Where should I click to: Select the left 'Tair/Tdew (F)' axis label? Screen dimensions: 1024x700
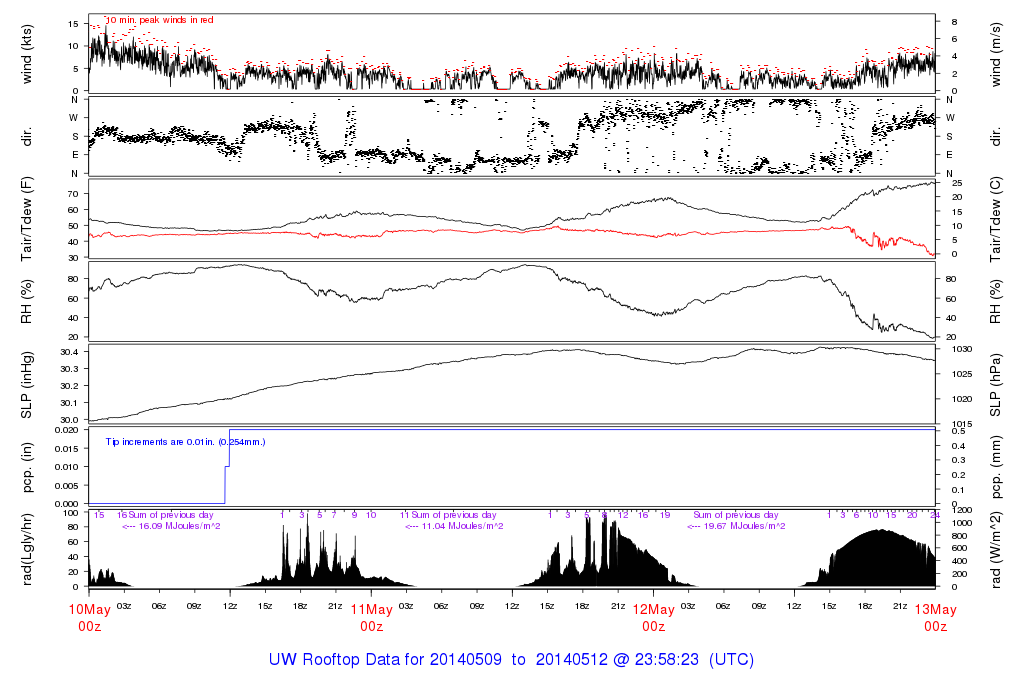(29, 218)
